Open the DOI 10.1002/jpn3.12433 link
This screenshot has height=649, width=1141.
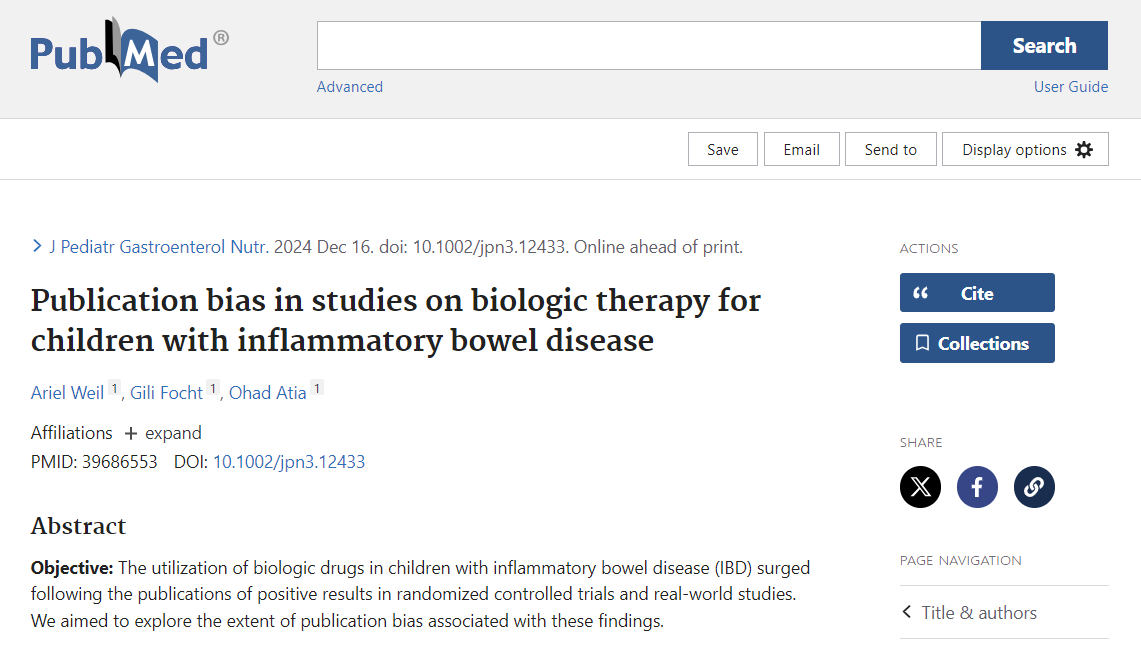[x=289, y=462]
